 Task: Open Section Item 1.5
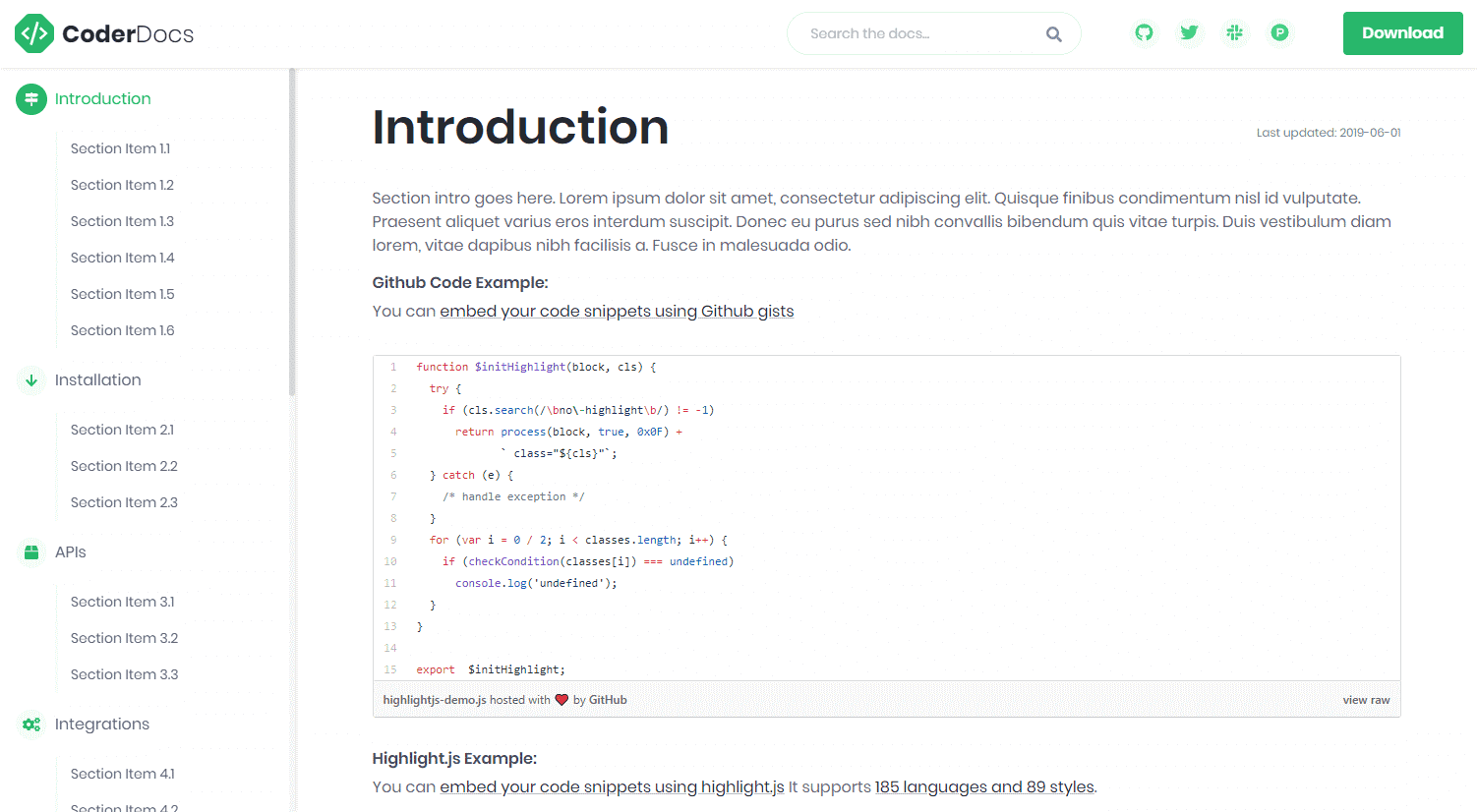tap(122, 294)
